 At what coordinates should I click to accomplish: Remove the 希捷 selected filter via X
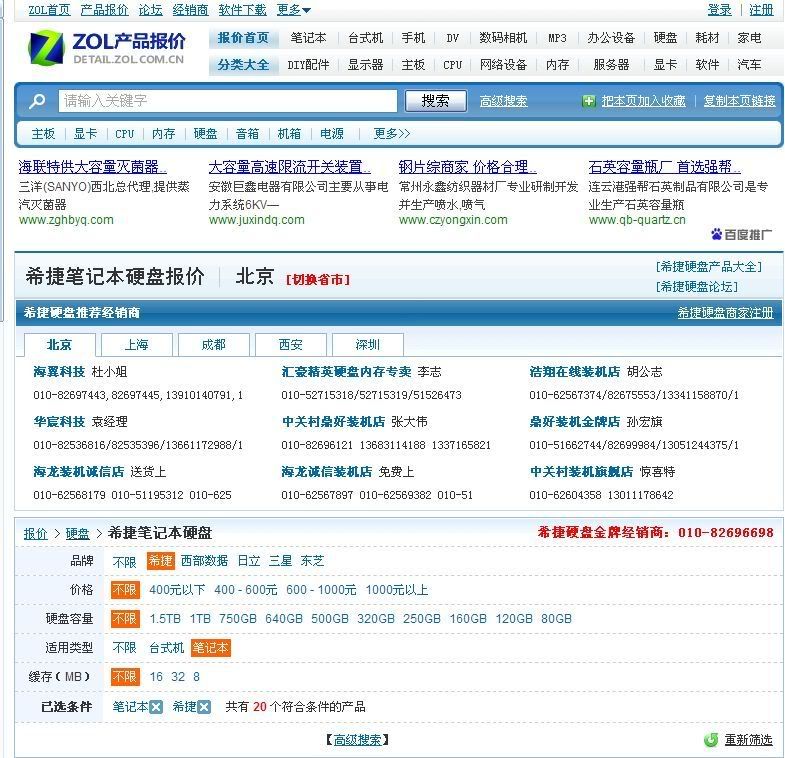click(x=204, y=707)
